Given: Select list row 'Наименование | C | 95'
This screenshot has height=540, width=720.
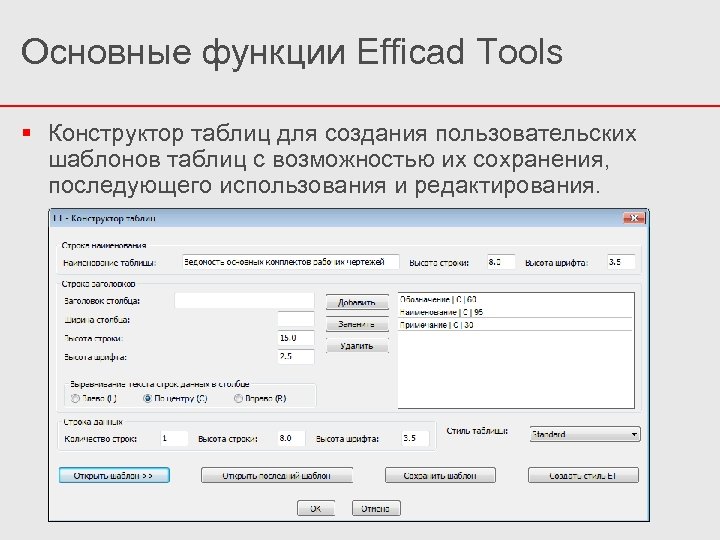Looking at the screenshot, I should [x=516, y=312].
